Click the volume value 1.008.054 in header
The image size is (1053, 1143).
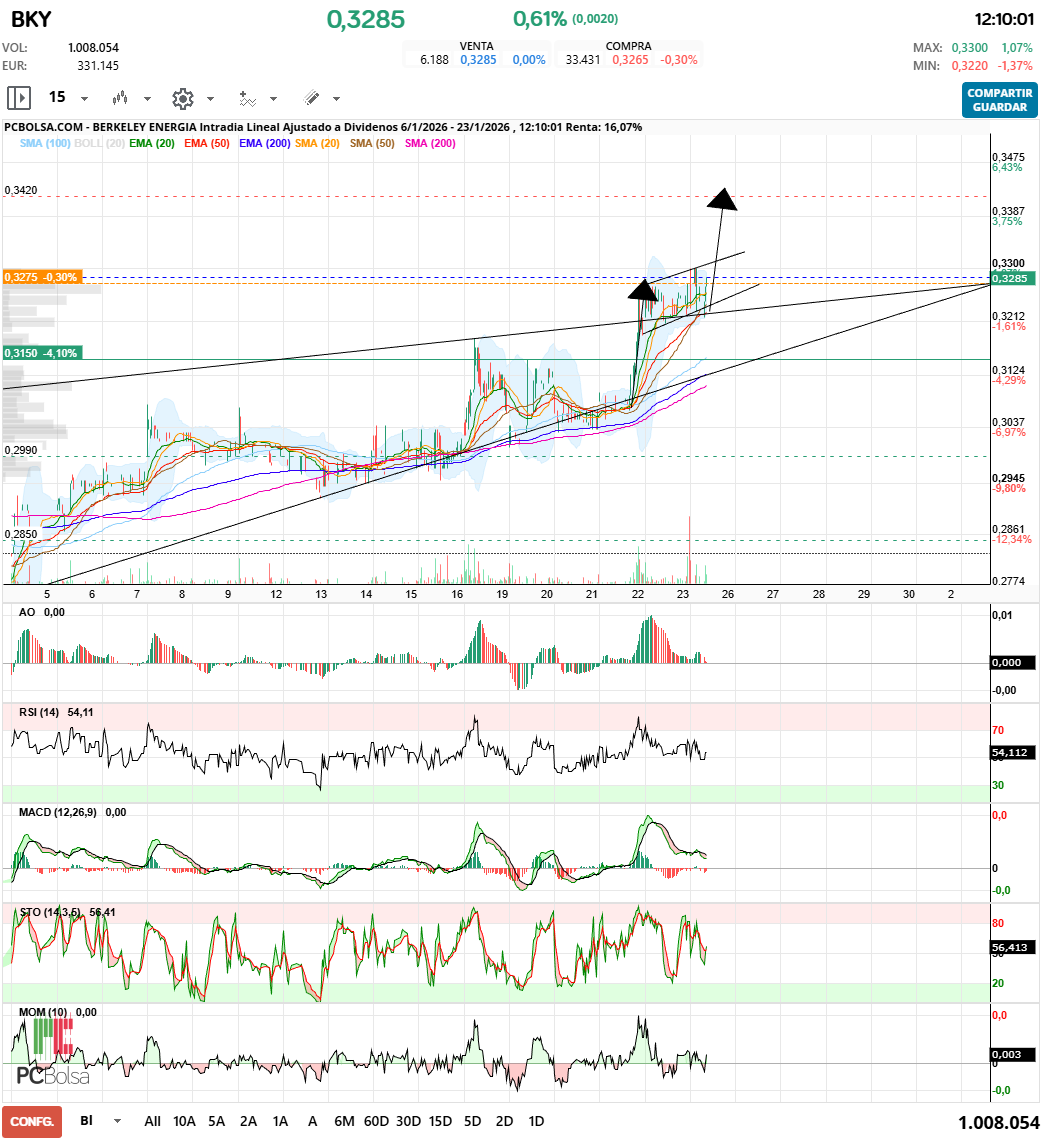(x=93, y=48)
